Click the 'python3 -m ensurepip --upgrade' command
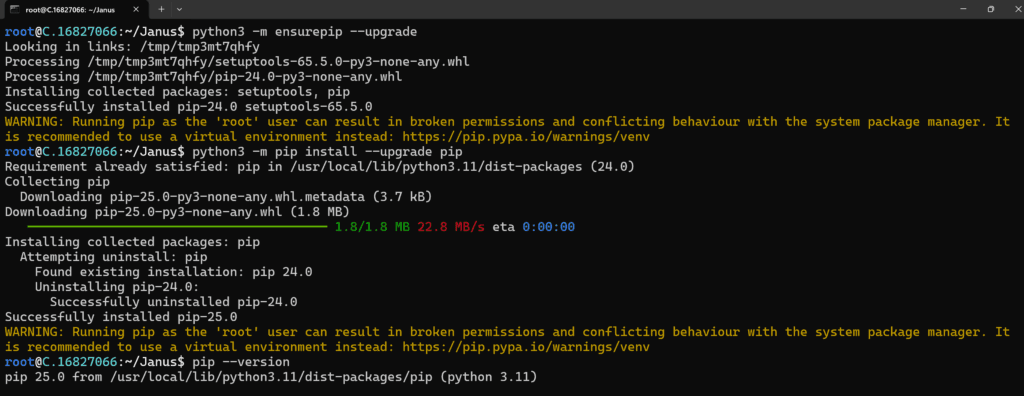This screenshot has width=1024, height=396. click(304, 31)
